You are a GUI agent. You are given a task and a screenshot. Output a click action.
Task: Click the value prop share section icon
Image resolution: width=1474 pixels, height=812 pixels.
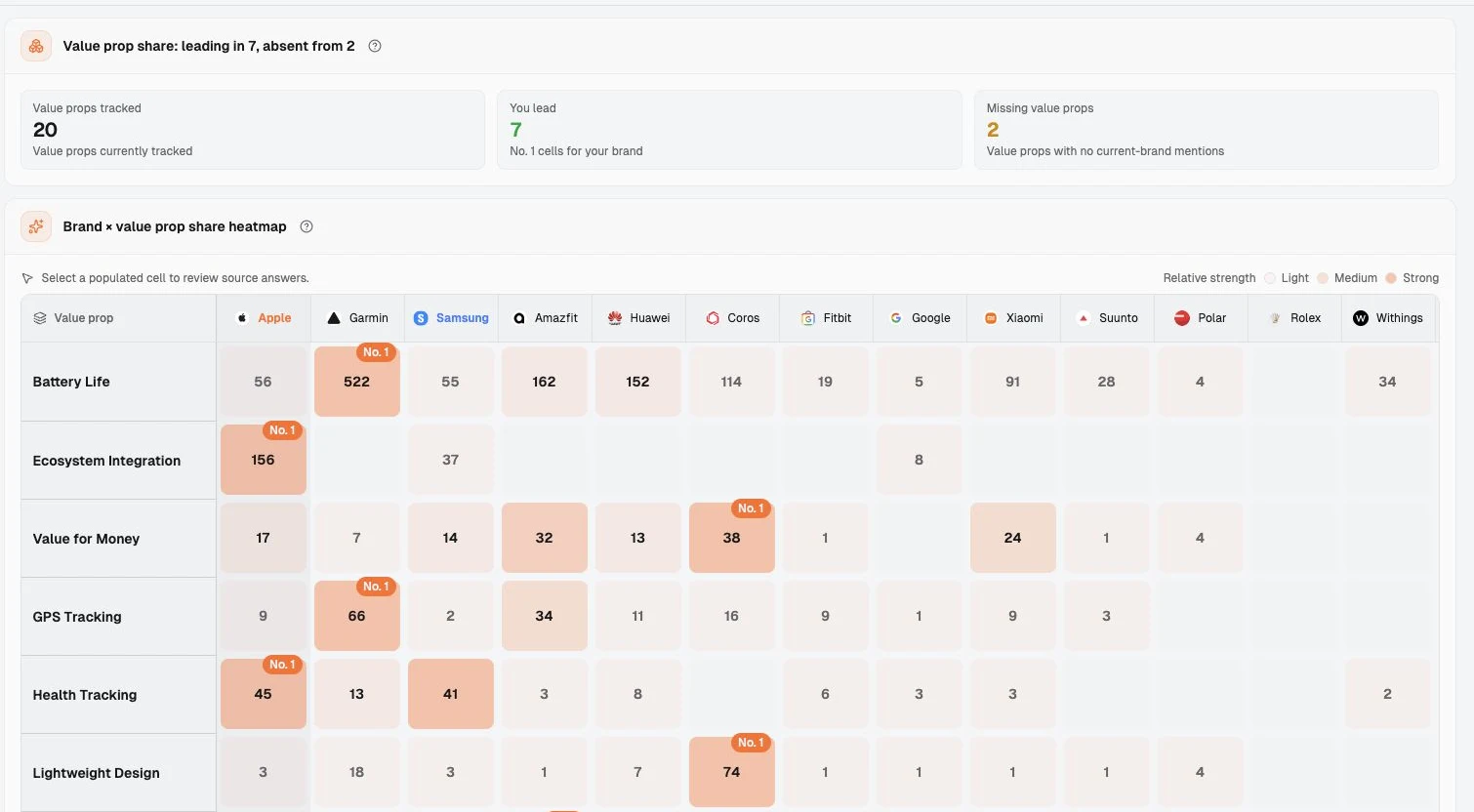click(36, 46)
